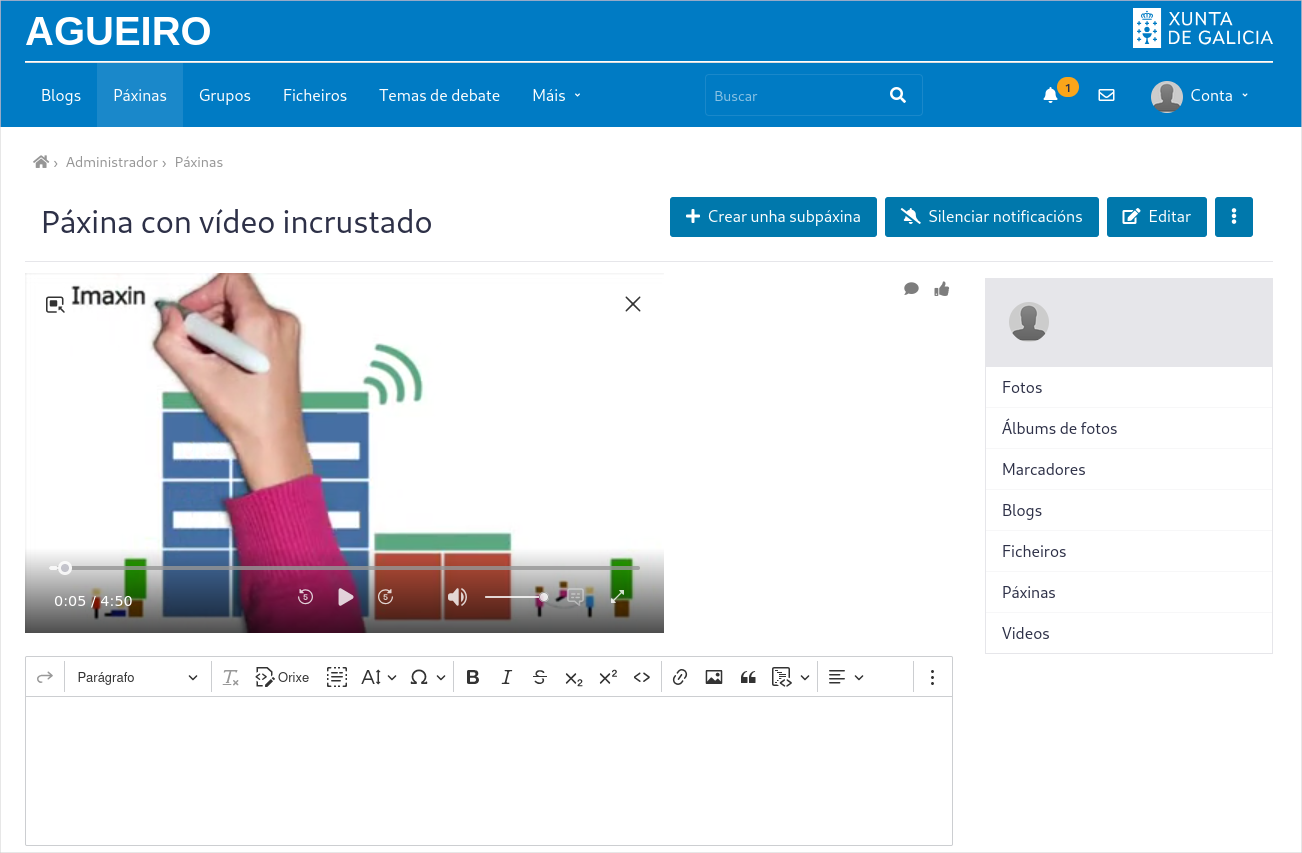Screen dimensions: 1302x853
Task: Go to the Blogs navigation tab
Action: pos(61,95)
